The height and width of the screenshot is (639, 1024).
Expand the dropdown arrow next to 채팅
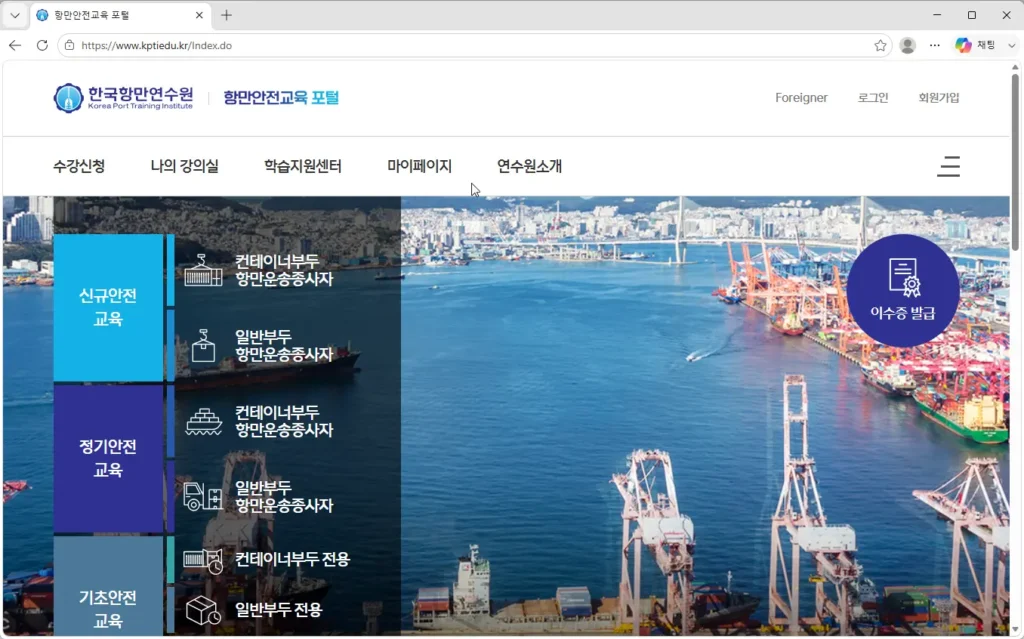click(x=1011, y=45)
